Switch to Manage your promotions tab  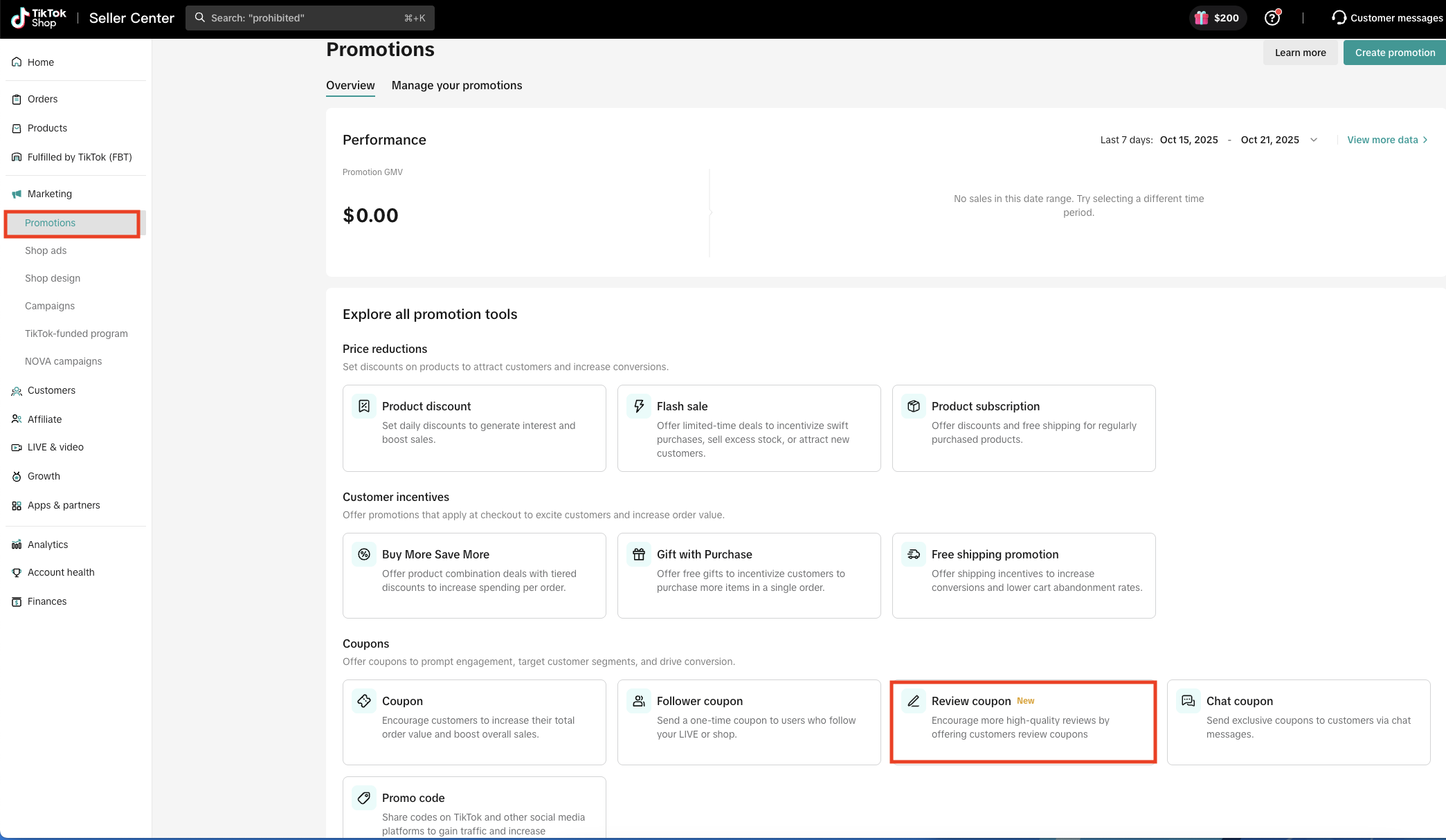(x=457, y=85)
